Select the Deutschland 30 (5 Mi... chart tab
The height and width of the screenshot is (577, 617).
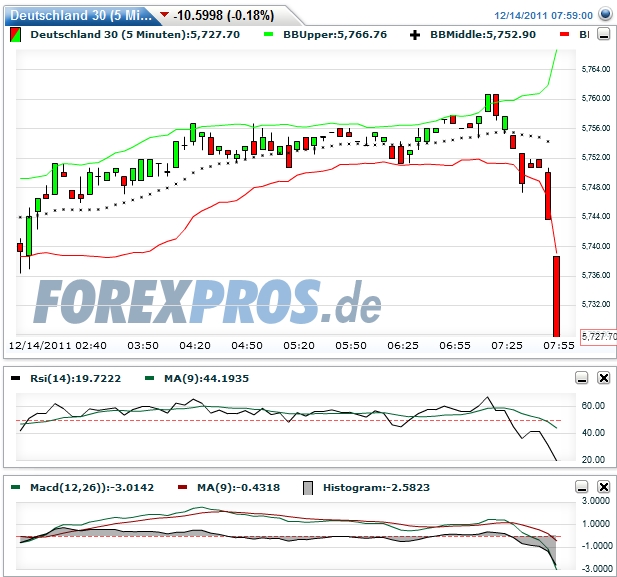point(81,15)
